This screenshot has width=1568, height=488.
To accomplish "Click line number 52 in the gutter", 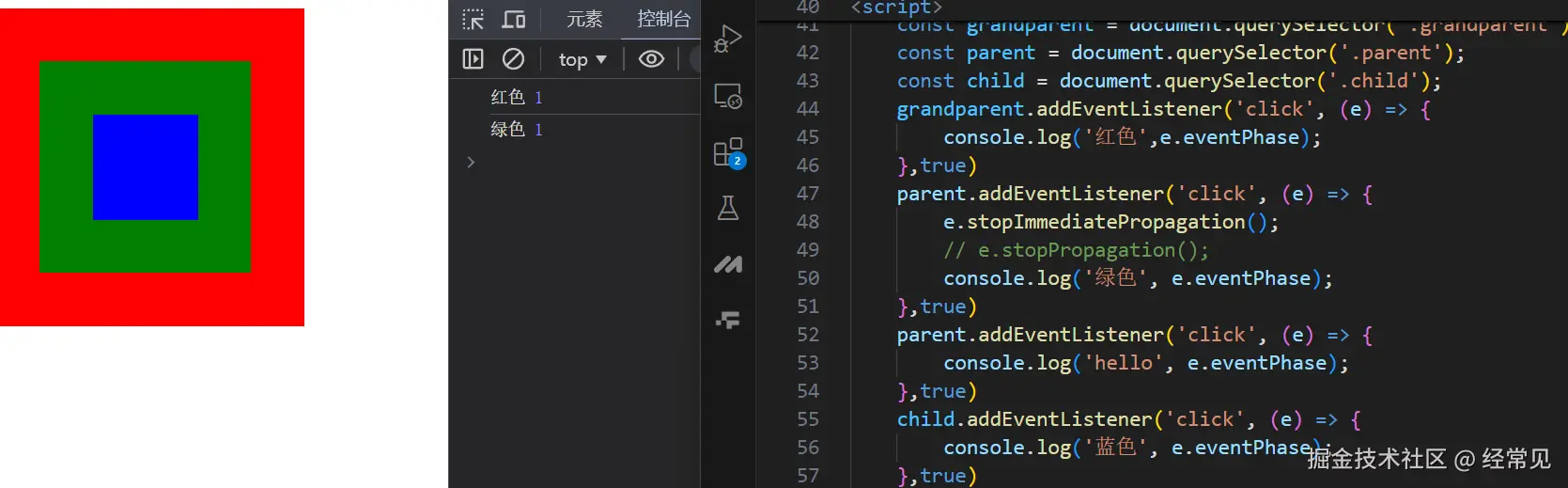I will [x=808, y=335].
